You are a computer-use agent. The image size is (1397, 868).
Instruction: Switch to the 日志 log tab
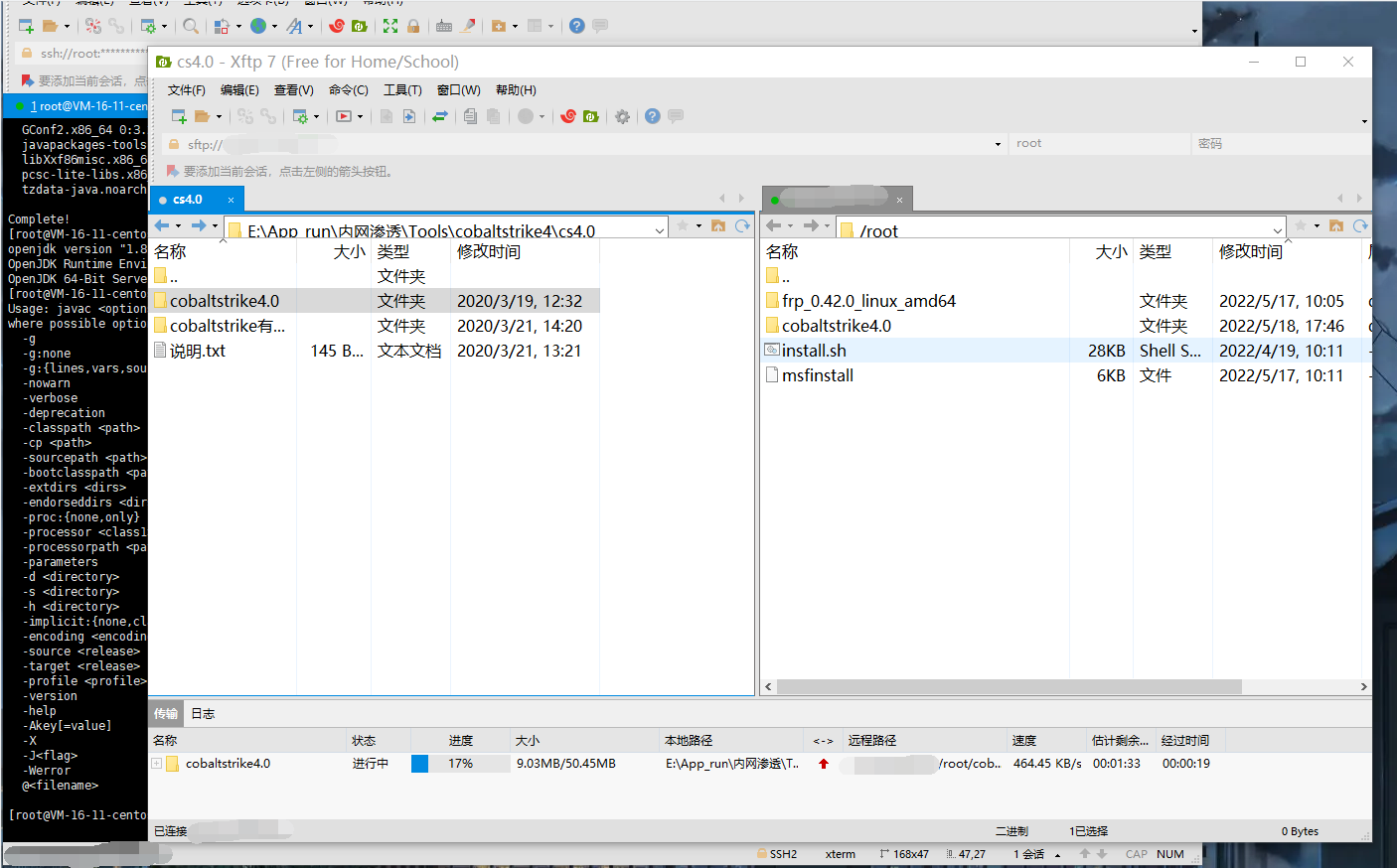coord(203,713)
